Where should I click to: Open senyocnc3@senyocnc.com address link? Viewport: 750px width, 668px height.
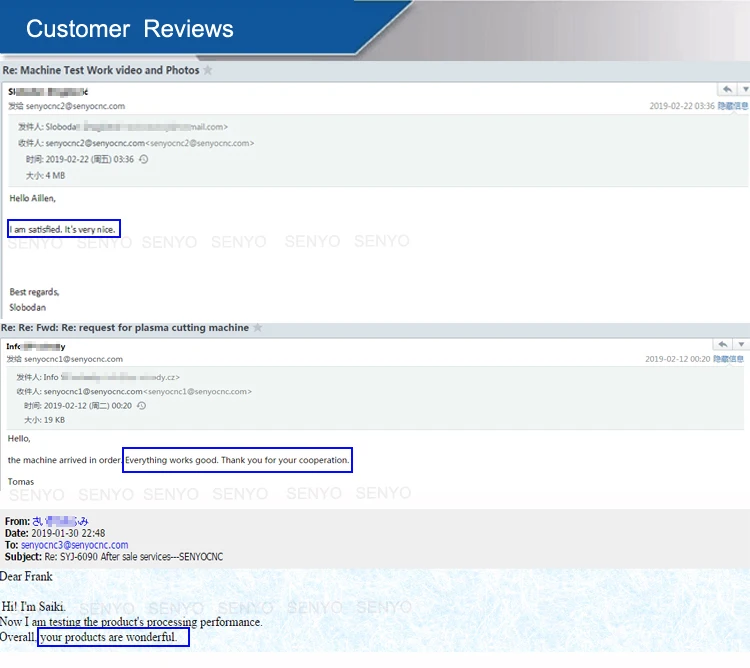pos(75,545)
